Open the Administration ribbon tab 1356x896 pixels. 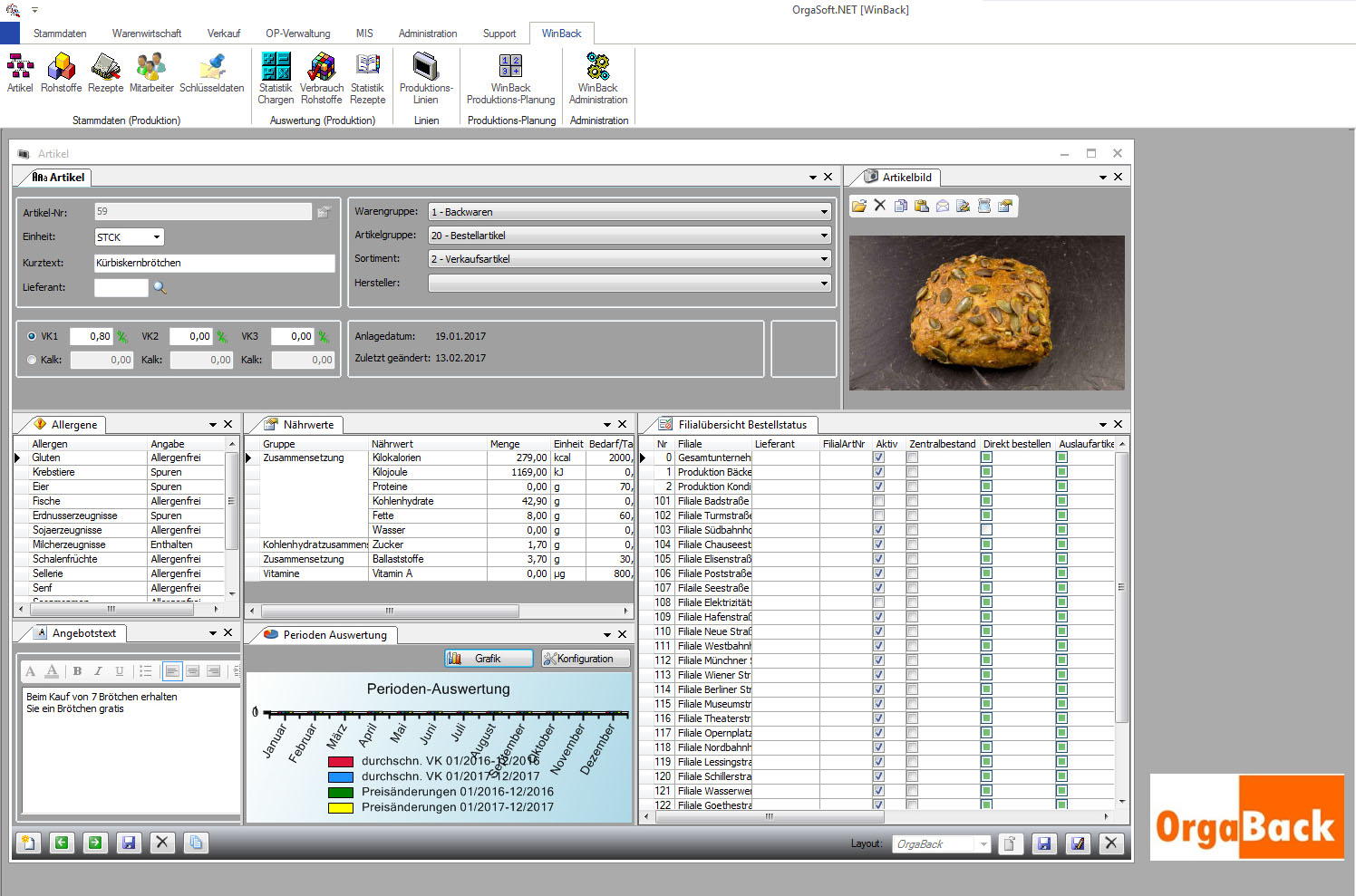427,34
